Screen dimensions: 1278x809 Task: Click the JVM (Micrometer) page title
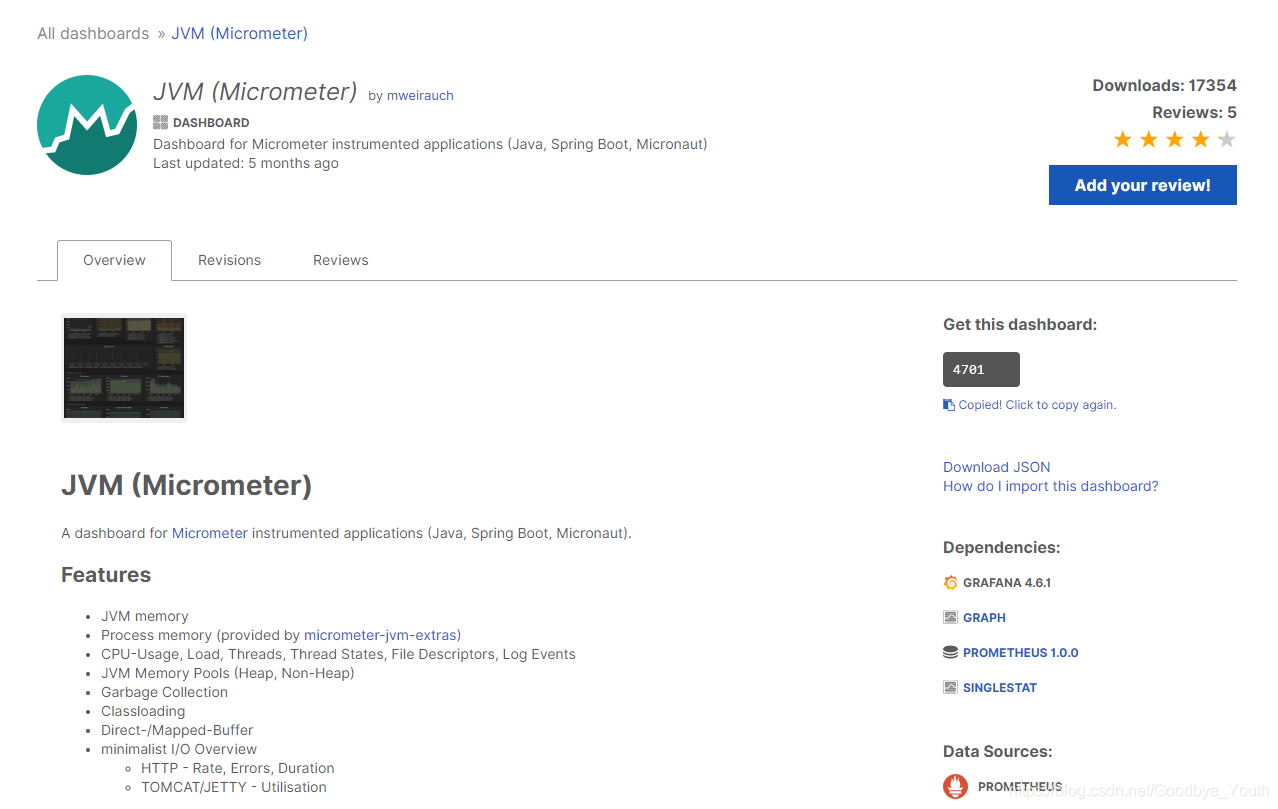click(x=255, y=91)
